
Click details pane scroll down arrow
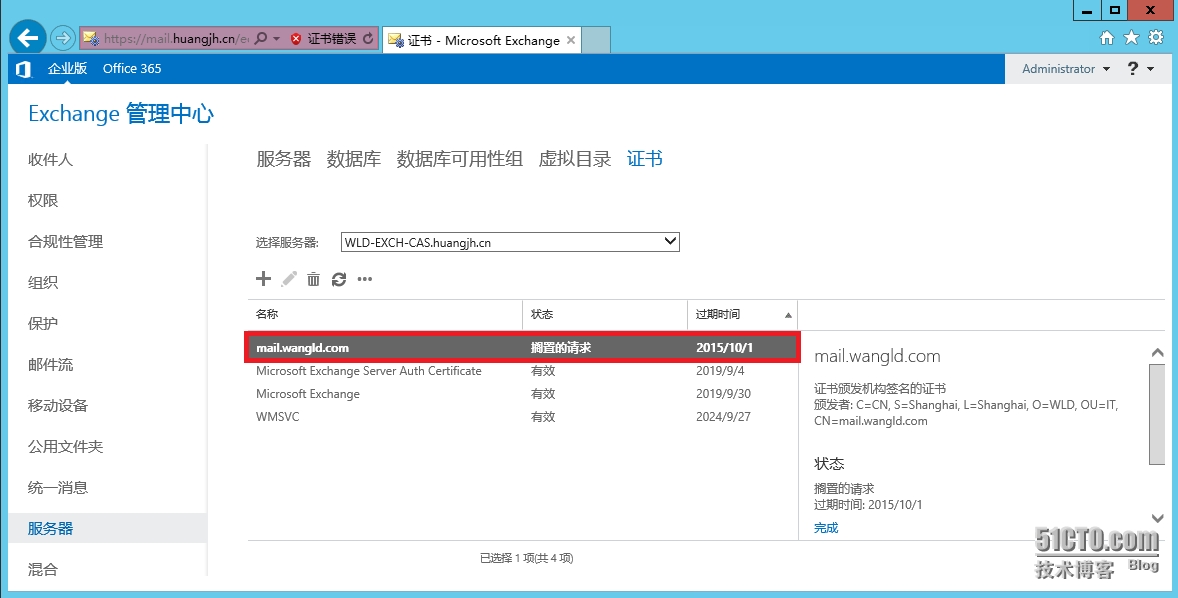click(x=1157, y=518)
